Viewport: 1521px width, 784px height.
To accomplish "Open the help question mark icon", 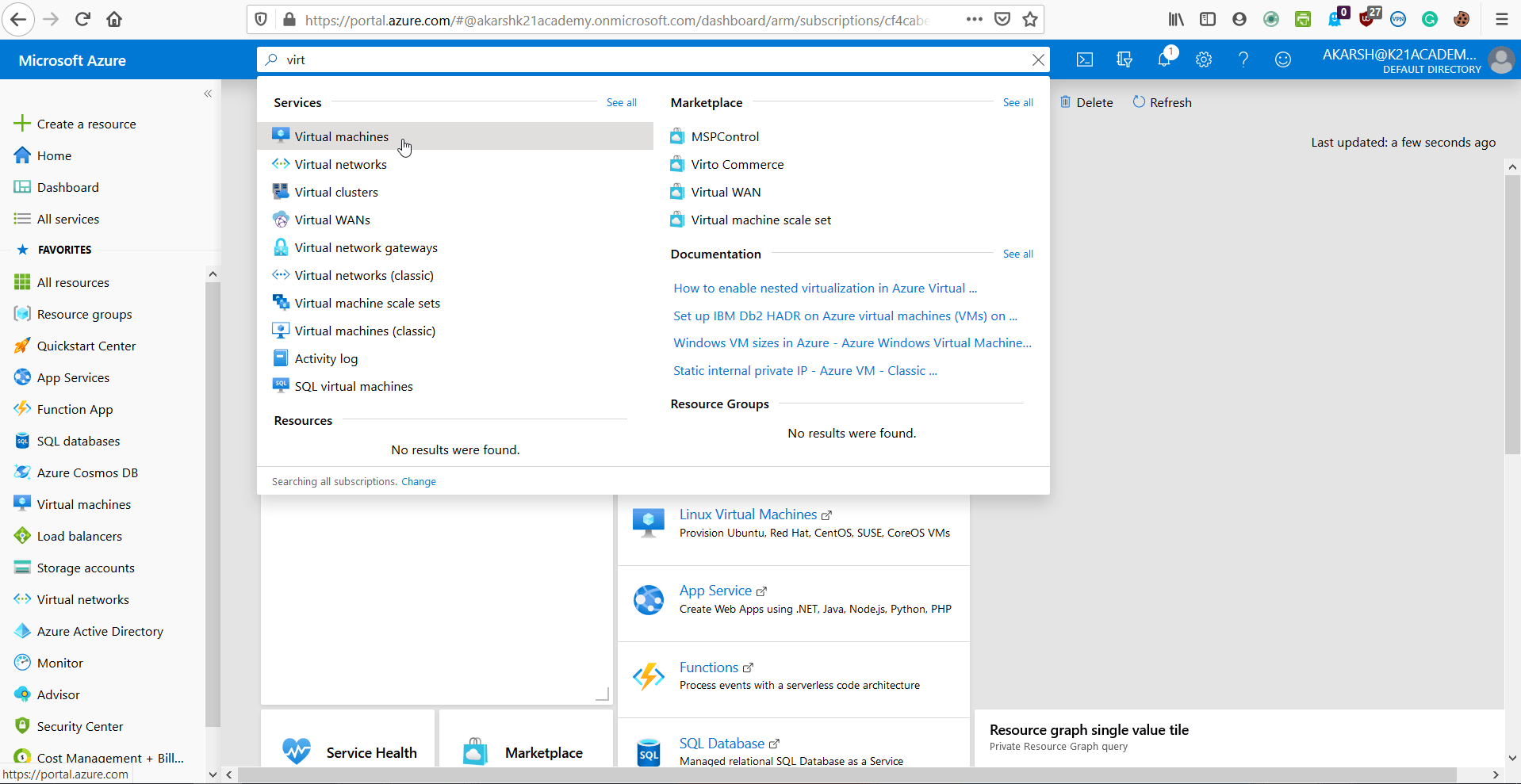I will (1243, 59).
